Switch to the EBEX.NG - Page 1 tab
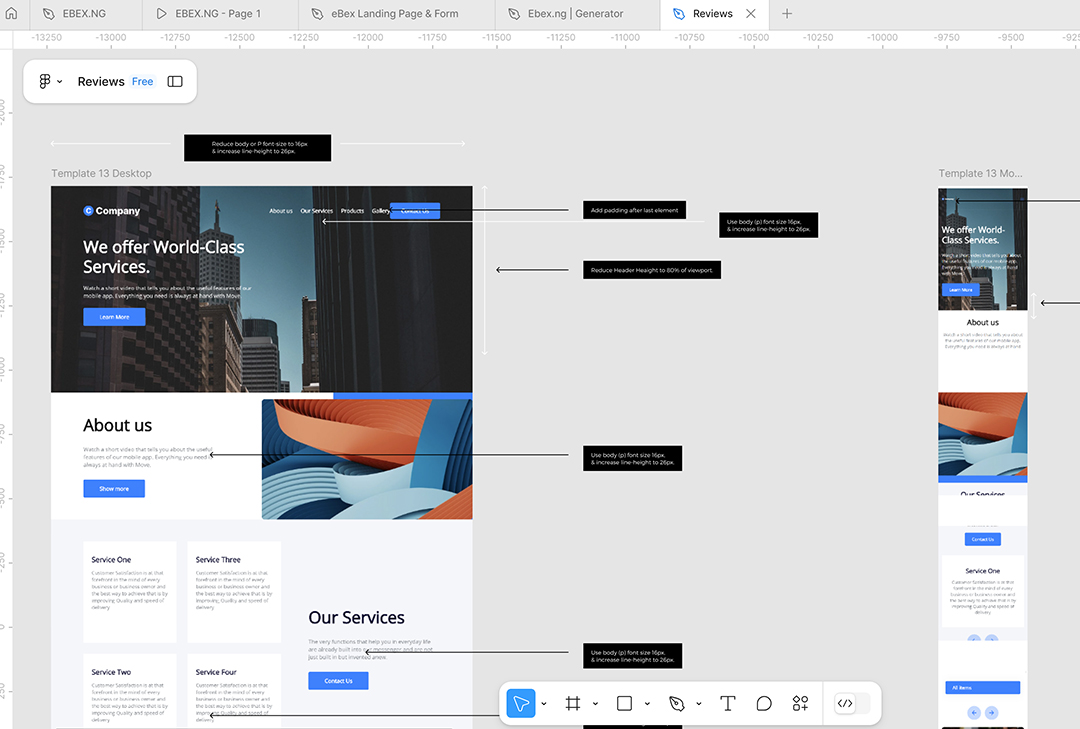1080x729 pixels. point(220,14)
